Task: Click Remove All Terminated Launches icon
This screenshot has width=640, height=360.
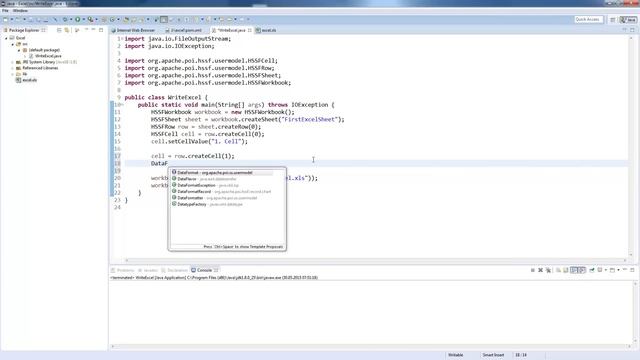Action: pos(548,270)
